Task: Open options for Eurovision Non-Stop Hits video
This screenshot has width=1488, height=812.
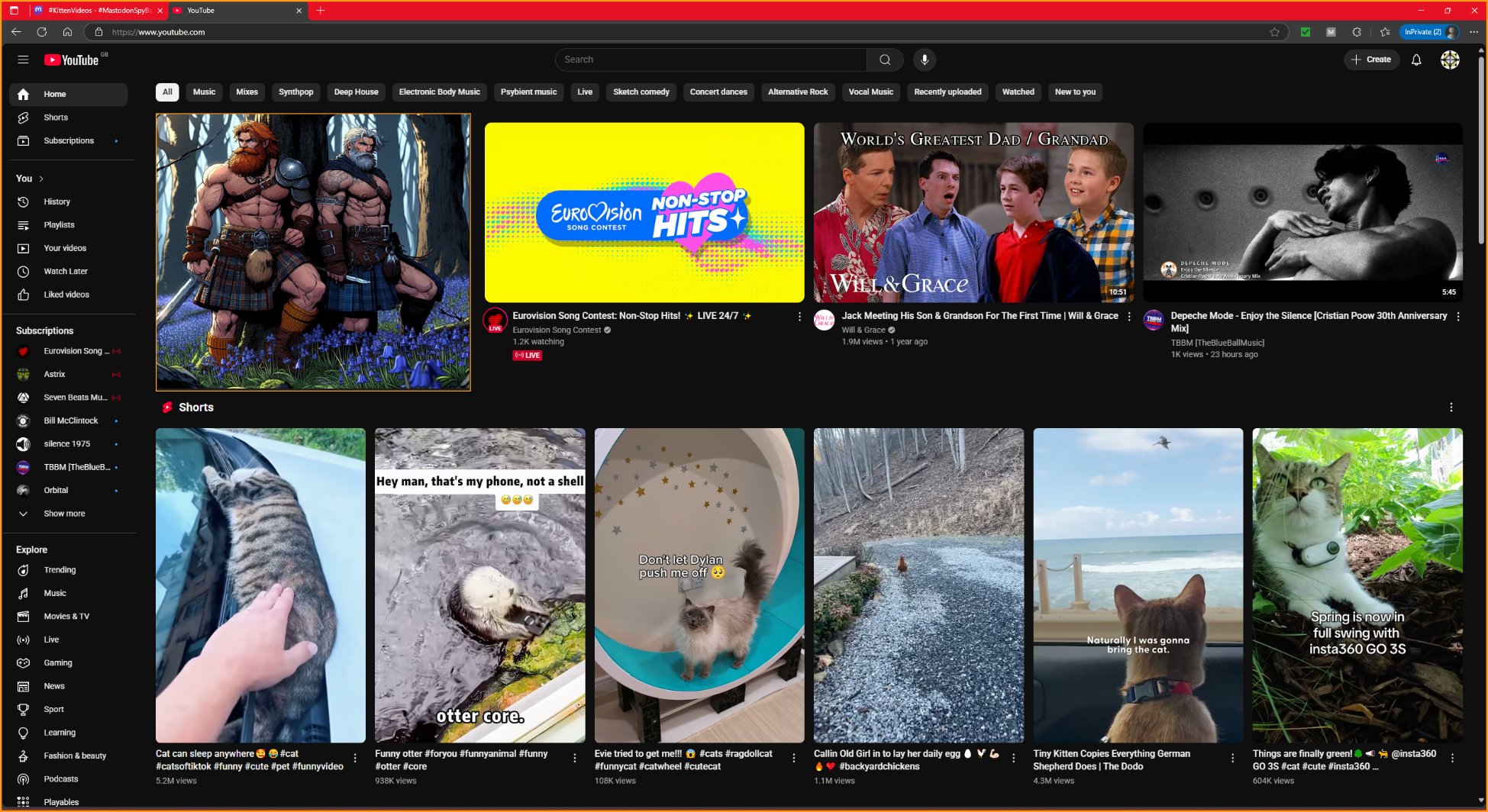Action: (x=799, y=317)
